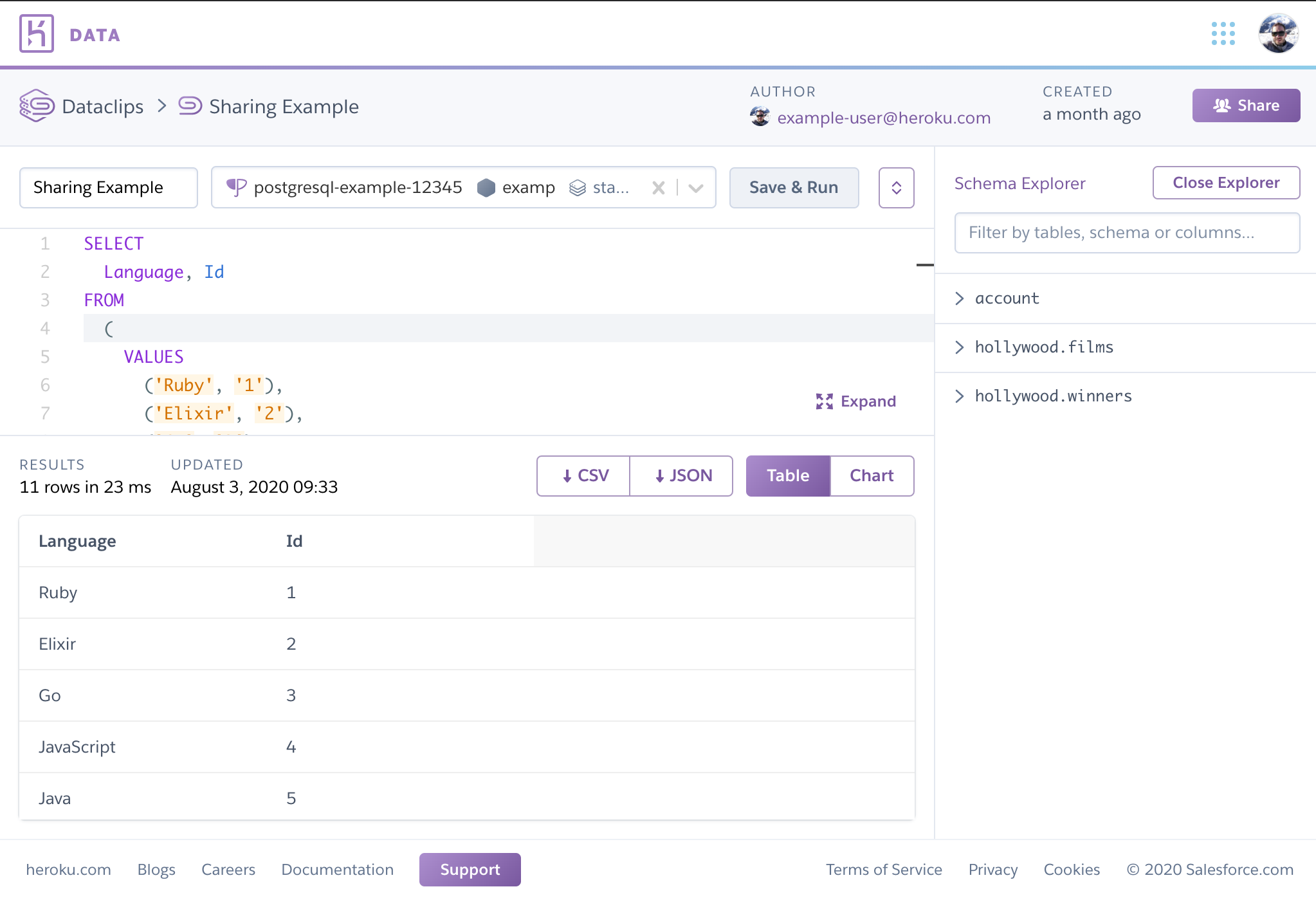Open Cookies footer link
The height and width of the screenshot is (898, 1316).
pos(1072,870)
